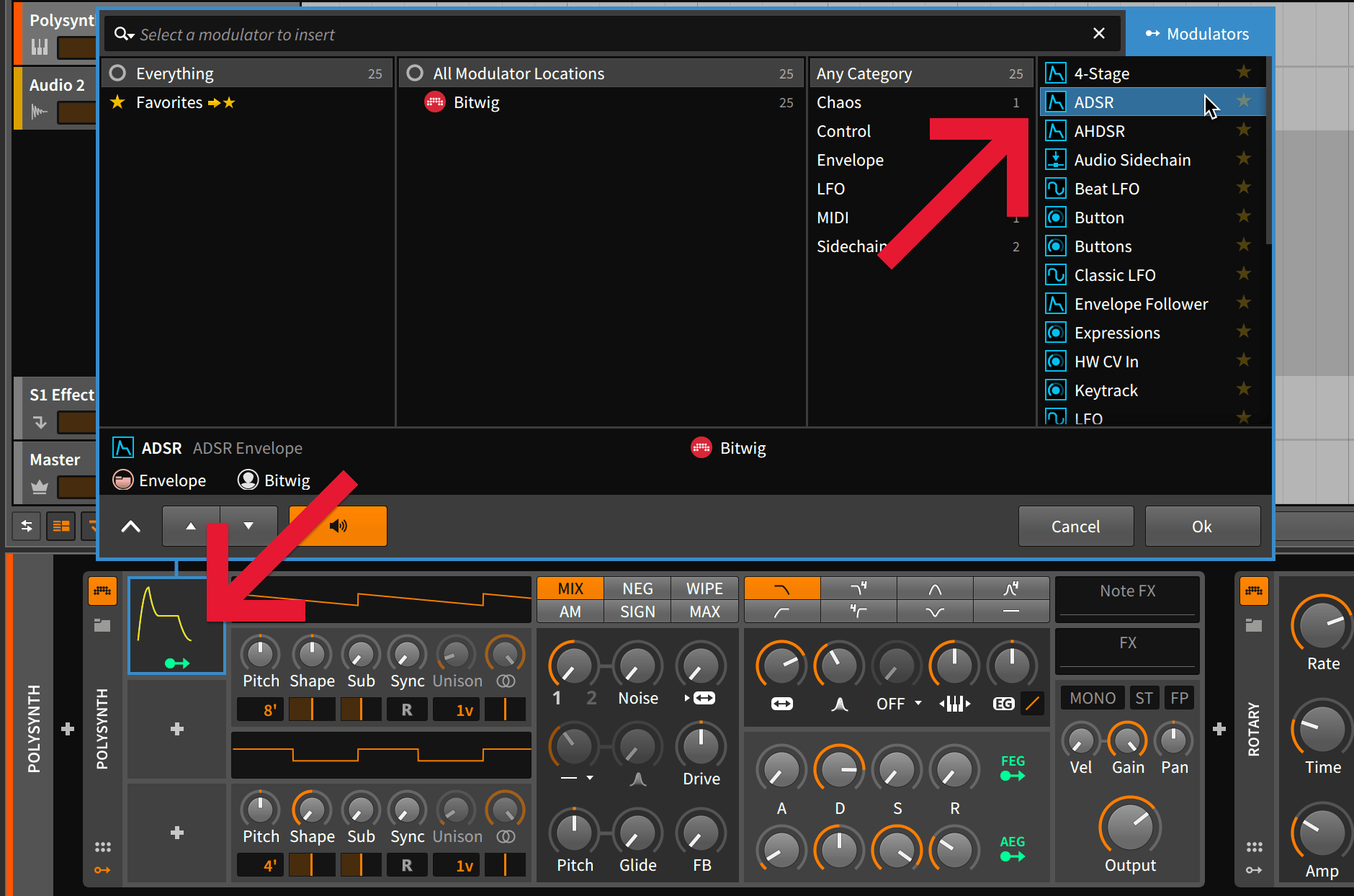Select All Modulator Locations radio option
This screenshot has width=1354, height=896.
pyautogui.click(x=415, y=73)
